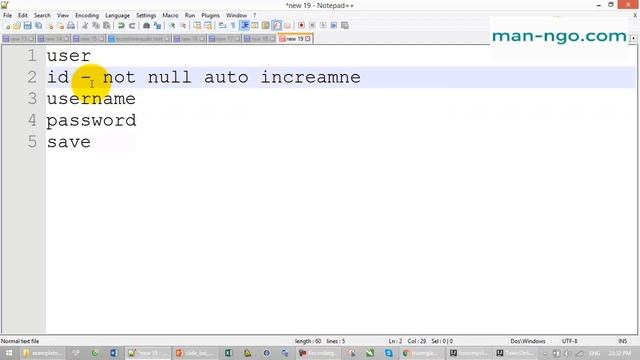Viewport: 640px width, 360px height.
Task: Open the Search menu
Action: tap(42, 16)
